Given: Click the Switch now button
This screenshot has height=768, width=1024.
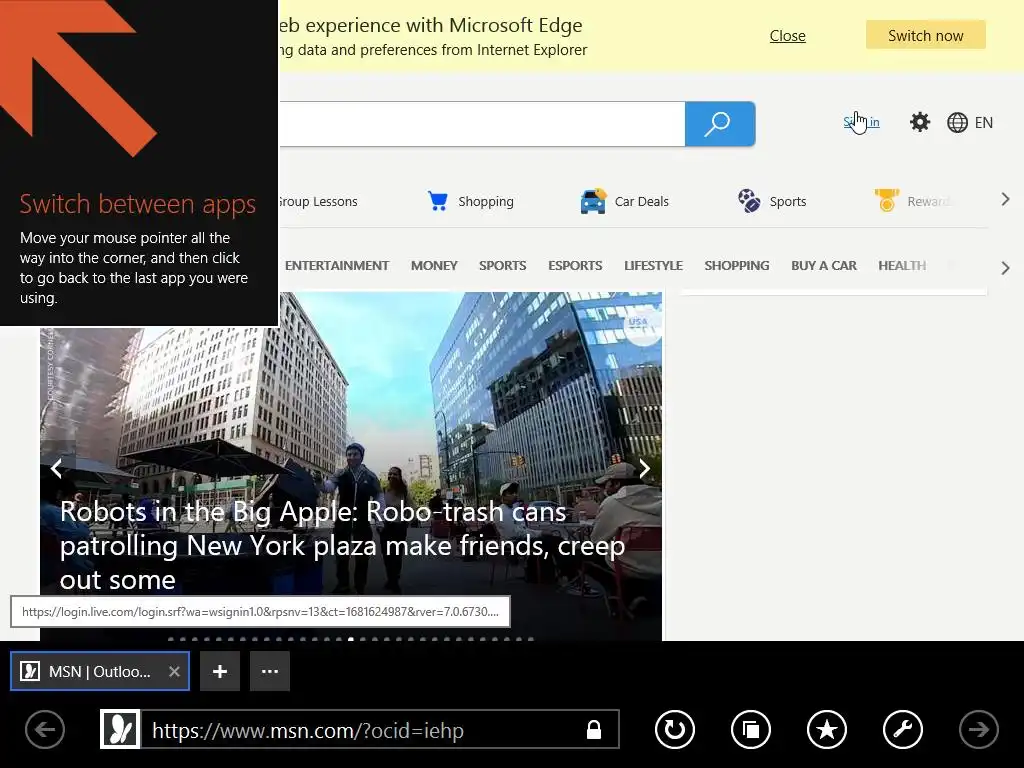Looking at the screenshot, I should (925, 35).
